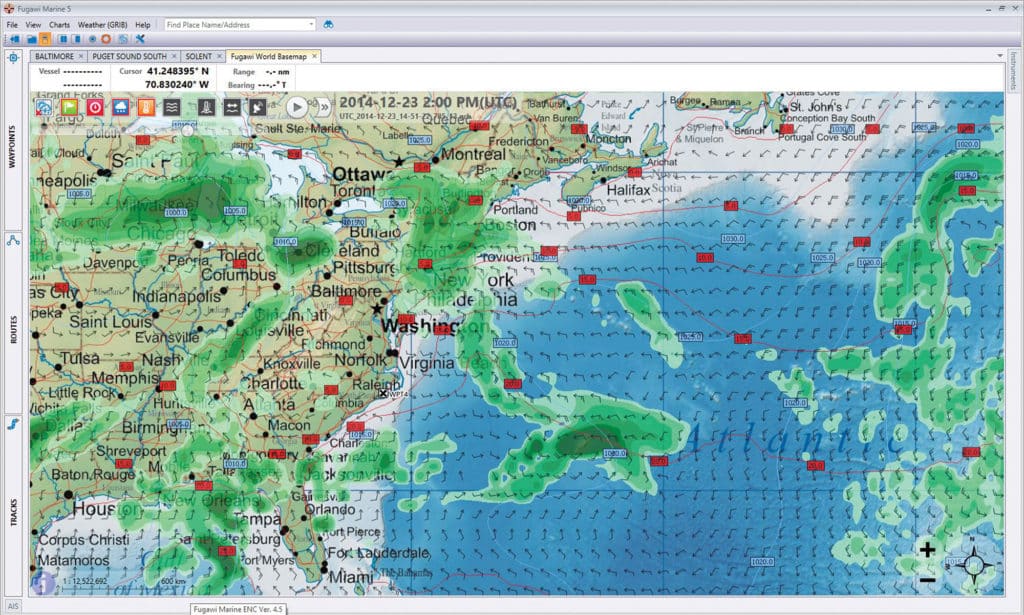Click the highlighted orange toolbar icon
The height and width of the screenshot is (615, 1024).
click(44, 39)
